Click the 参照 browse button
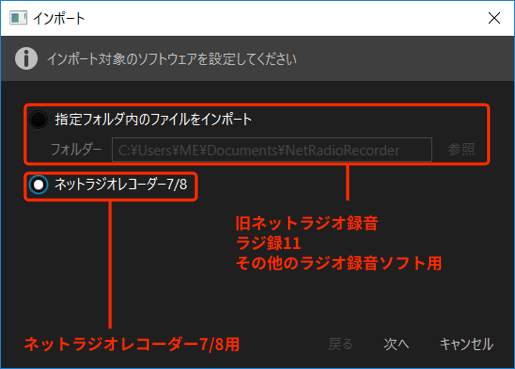Screen dimensions: 515x369 click(461, 150)
